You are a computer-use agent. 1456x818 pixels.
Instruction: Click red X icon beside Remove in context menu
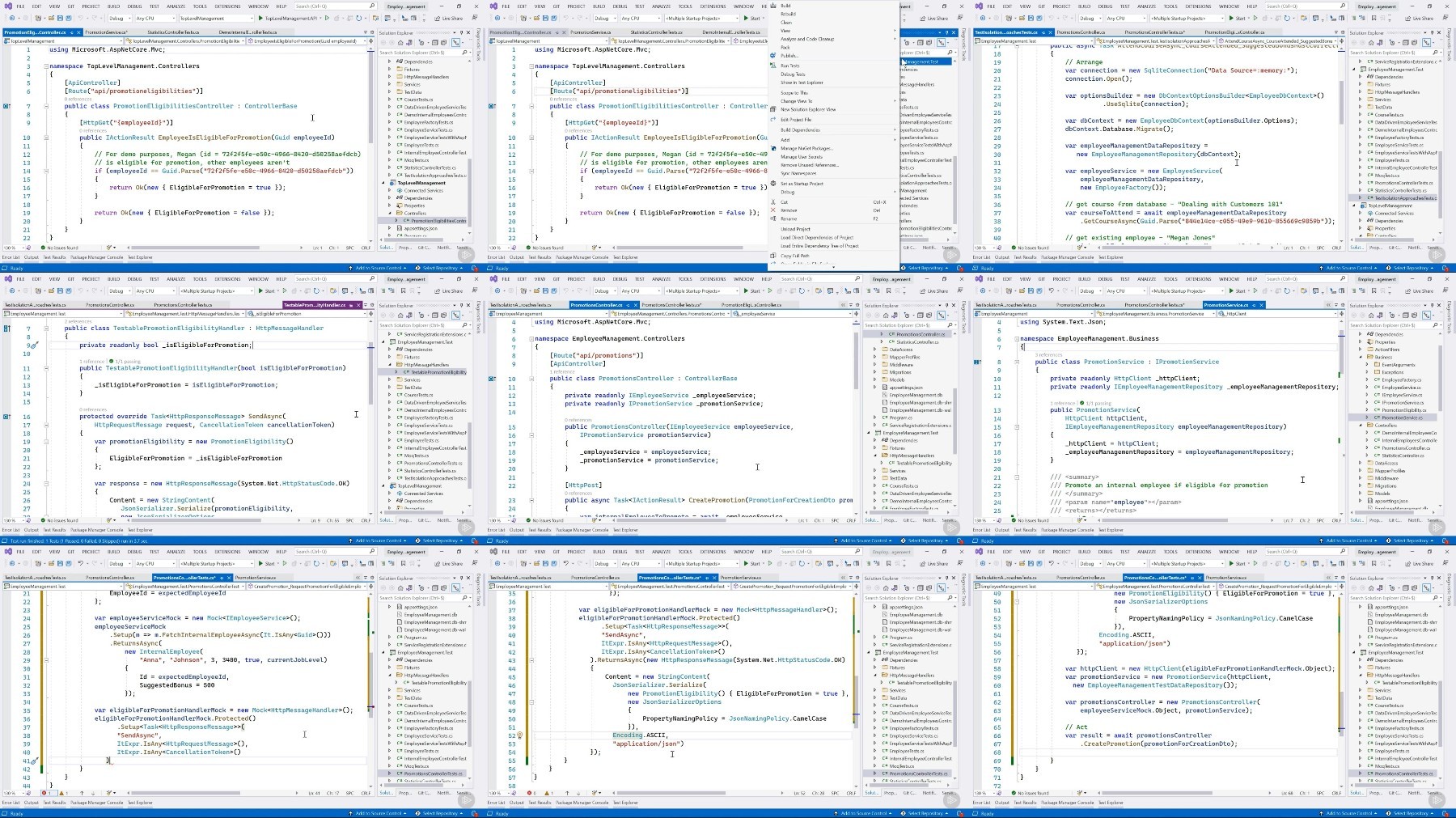pyautogui.click(x=773, y=210)
